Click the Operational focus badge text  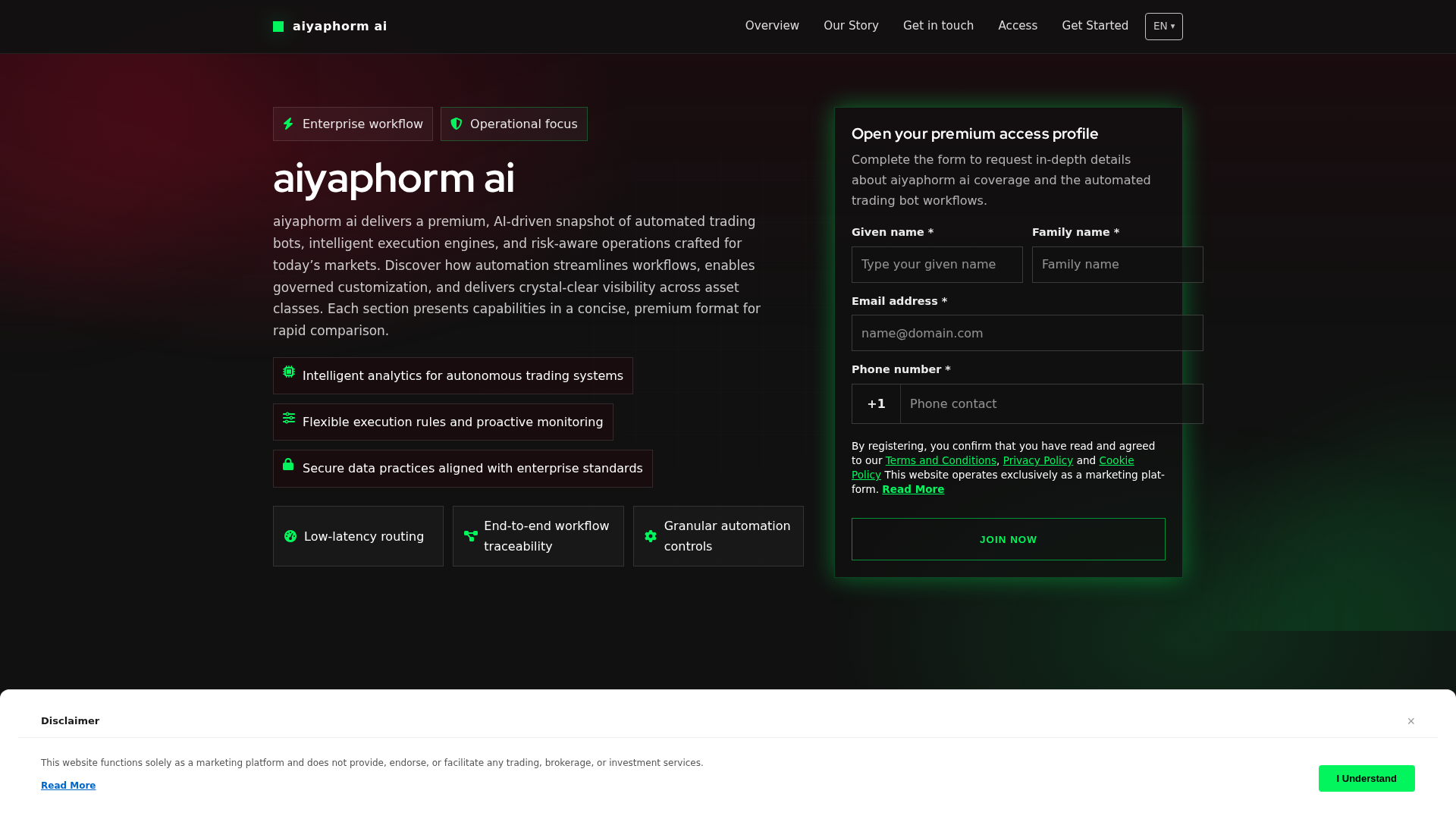coord(524,124)
